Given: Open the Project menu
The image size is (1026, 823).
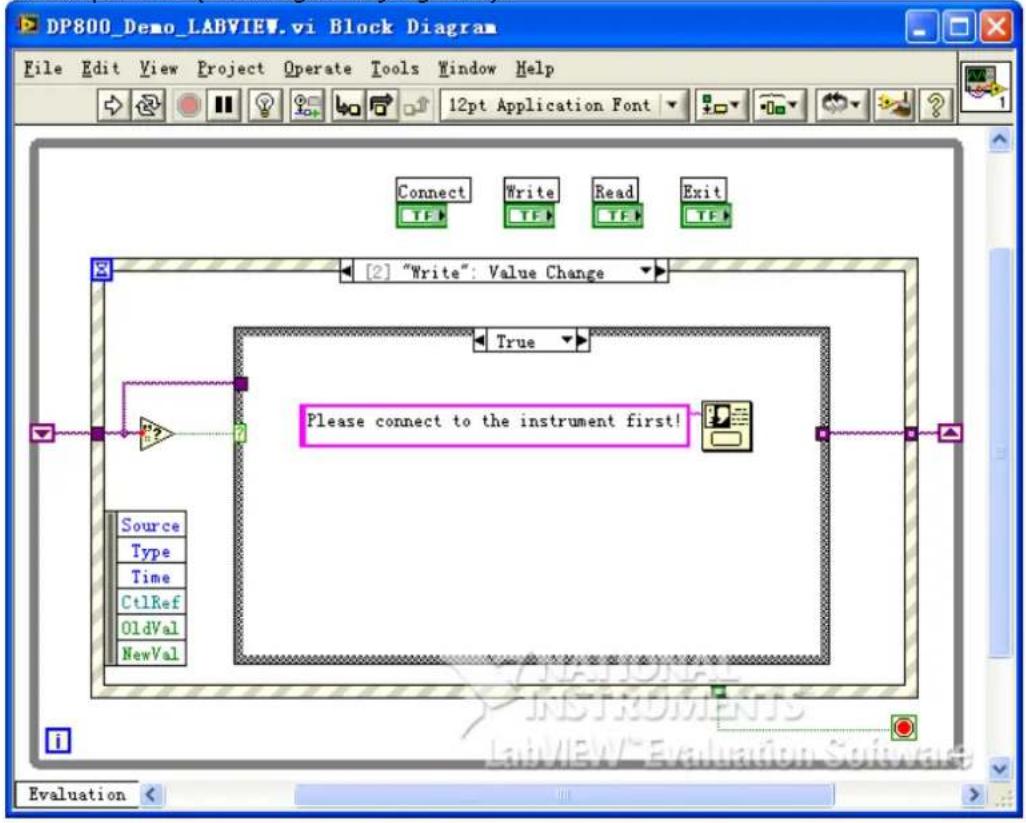Looking at the screenshot, I should pos(231,68).
